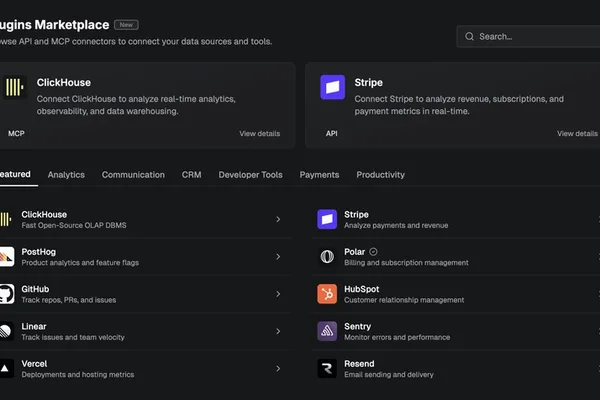Image resolution: width=600 pixels, height=400 pixels.
Task: Click 'Product analytics and feature flags' text
Action: [80, 263]
